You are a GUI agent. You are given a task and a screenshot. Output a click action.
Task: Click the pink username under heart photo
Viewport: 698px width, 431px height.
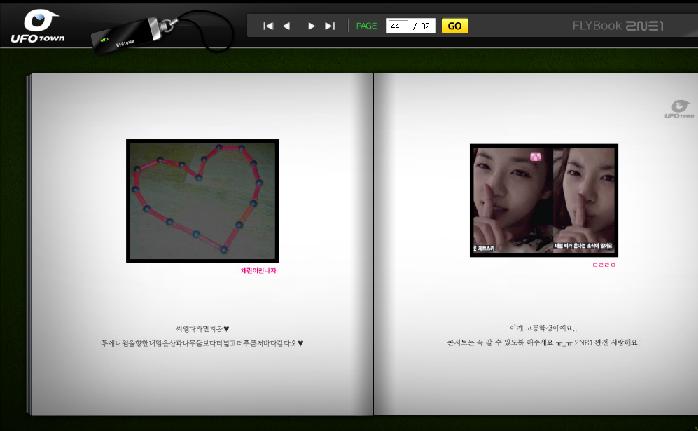pyautogui.click(x=258, y=270)
